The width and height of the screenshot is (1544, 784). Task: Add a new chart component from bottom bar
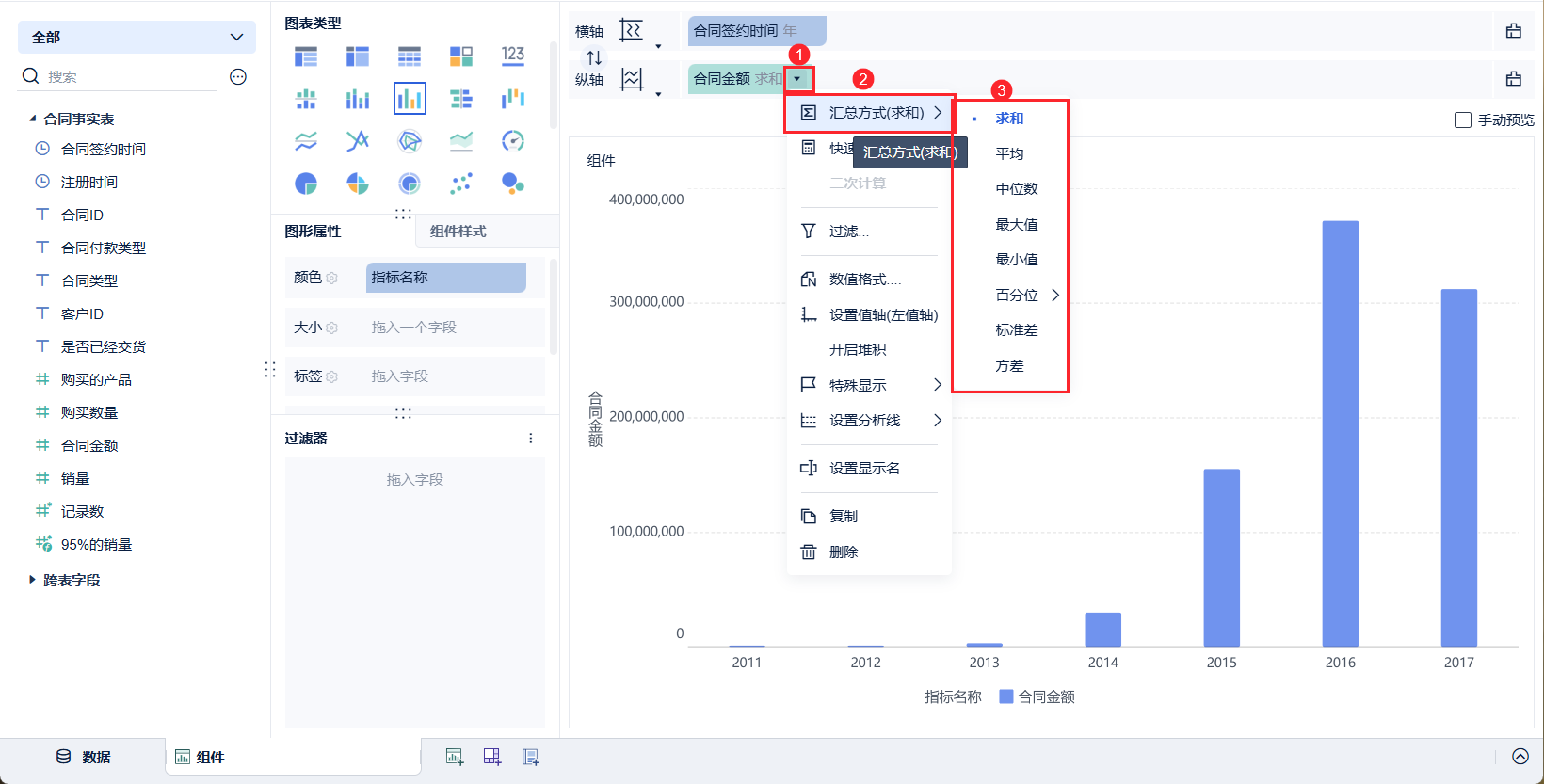(455, 757)
